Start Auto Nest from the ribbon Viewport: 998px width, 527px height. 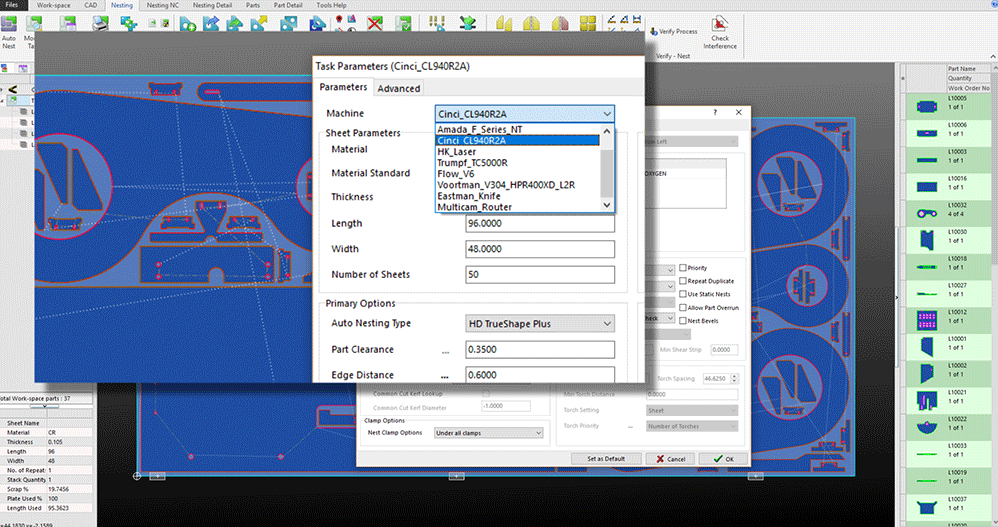9,32
